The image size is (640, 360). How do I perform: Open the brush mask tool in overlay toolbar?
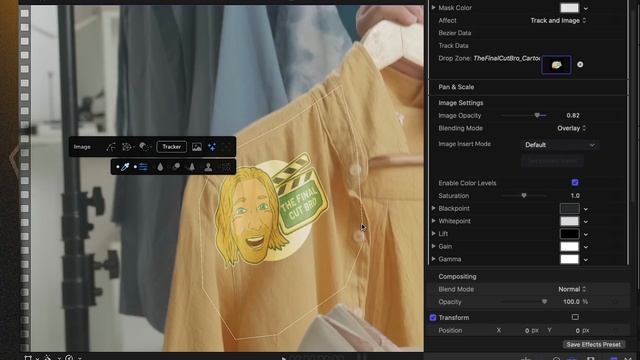144,147
